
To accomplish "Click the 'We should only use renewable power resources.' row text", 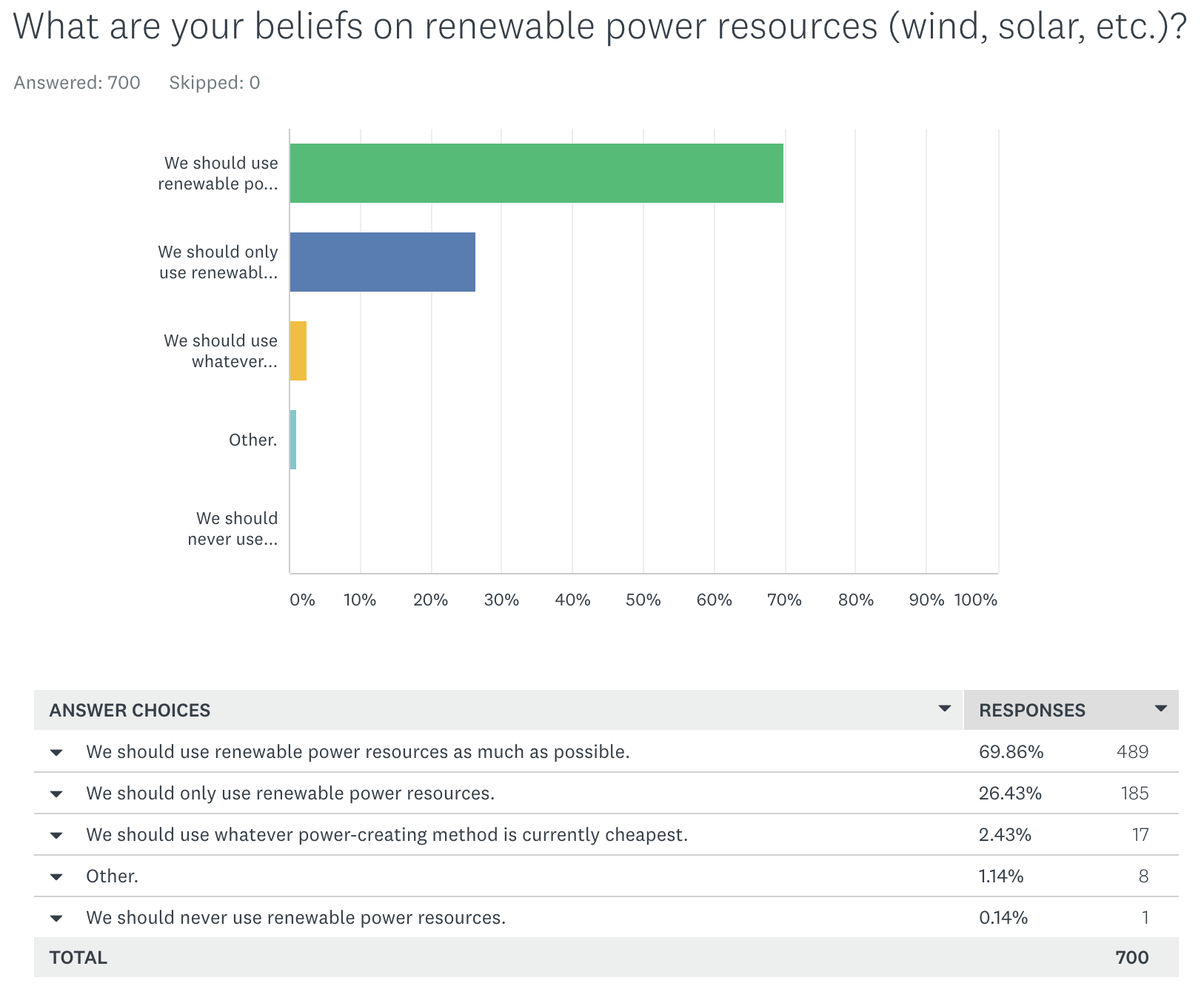I will pyautogui.click(x=290, y=794).
